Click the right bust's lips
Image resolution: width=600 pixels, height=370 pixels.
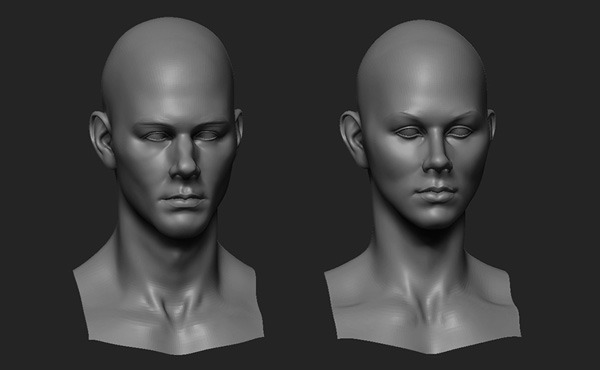tap(437, 193)
